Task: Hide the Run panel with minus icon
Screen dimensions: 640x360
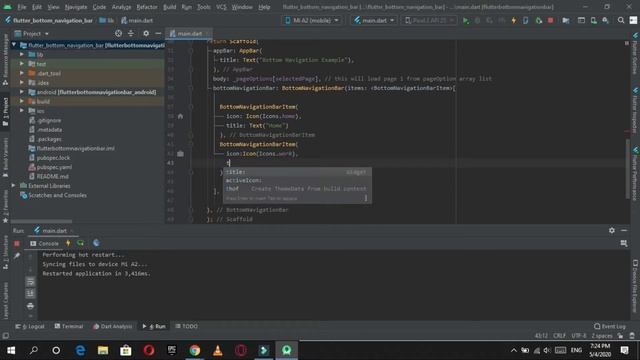Action: point(624,231)
